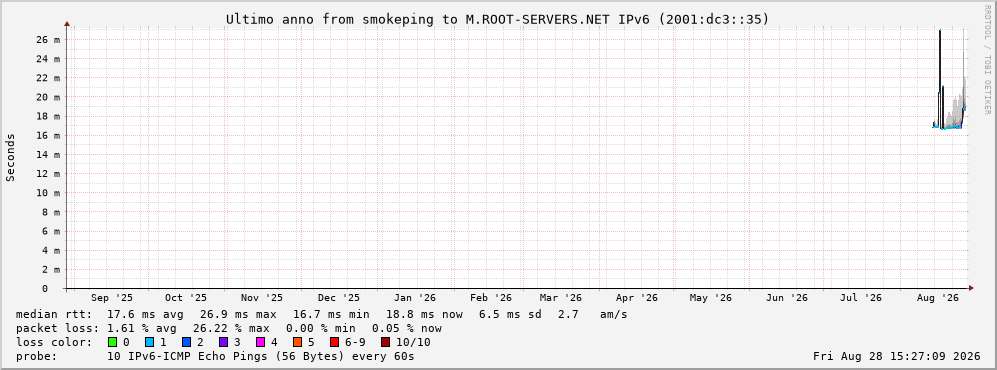Click the tall latency spike in August
This screenshot has height=370, width=997.
(940, 76)
